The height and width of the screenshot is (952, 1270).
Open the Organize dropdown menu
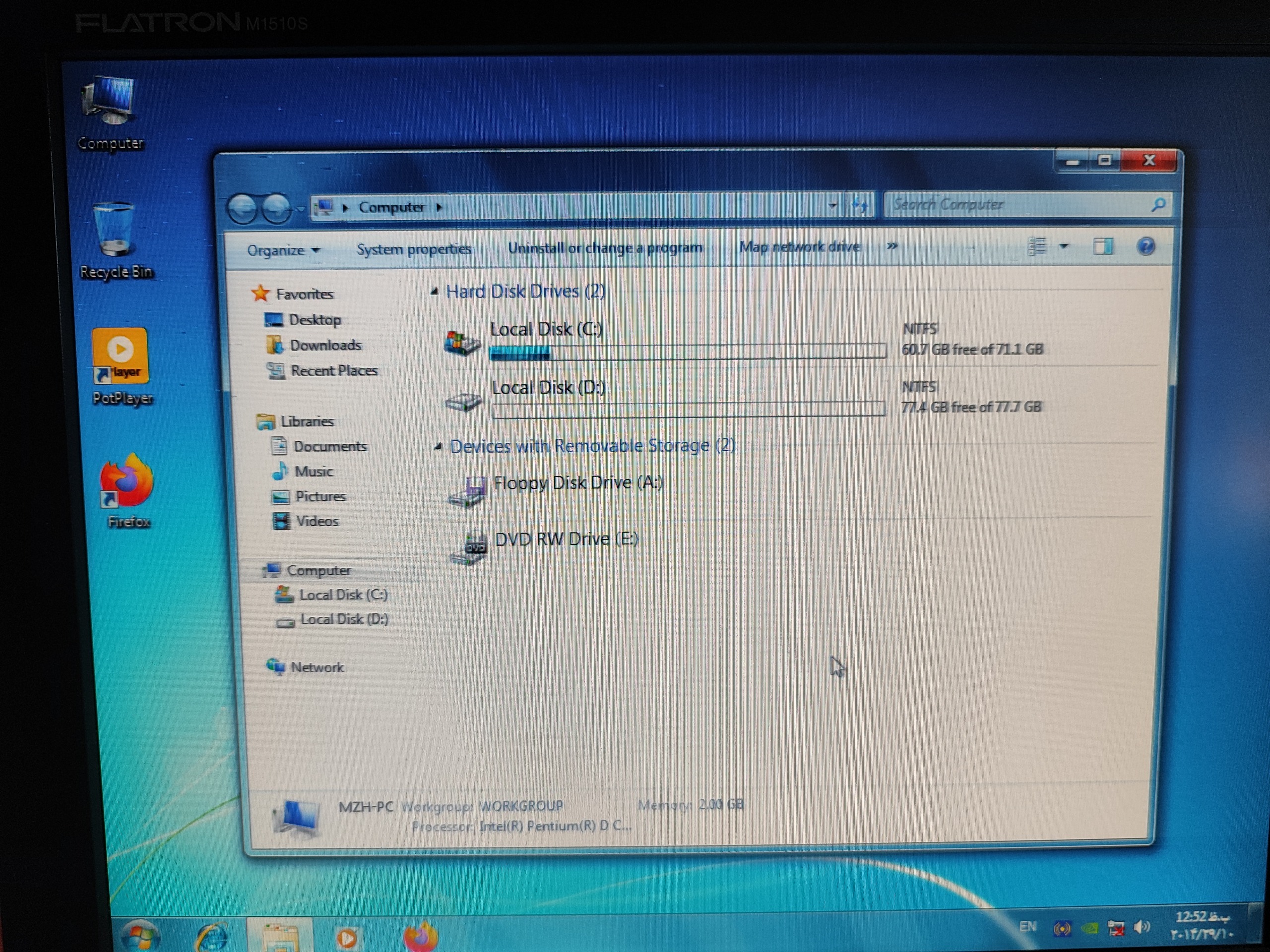283,251
